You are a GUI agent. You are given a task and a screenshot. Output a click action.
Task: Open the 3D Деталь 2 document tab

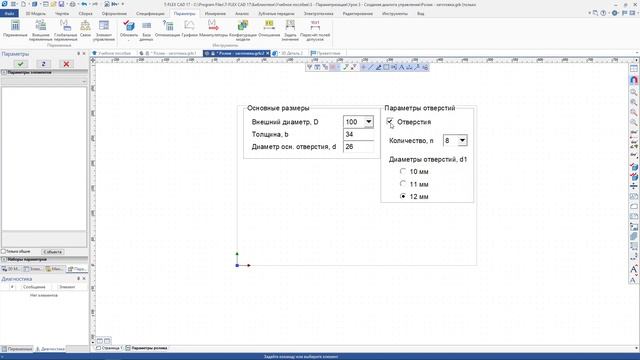coord(288,53)
